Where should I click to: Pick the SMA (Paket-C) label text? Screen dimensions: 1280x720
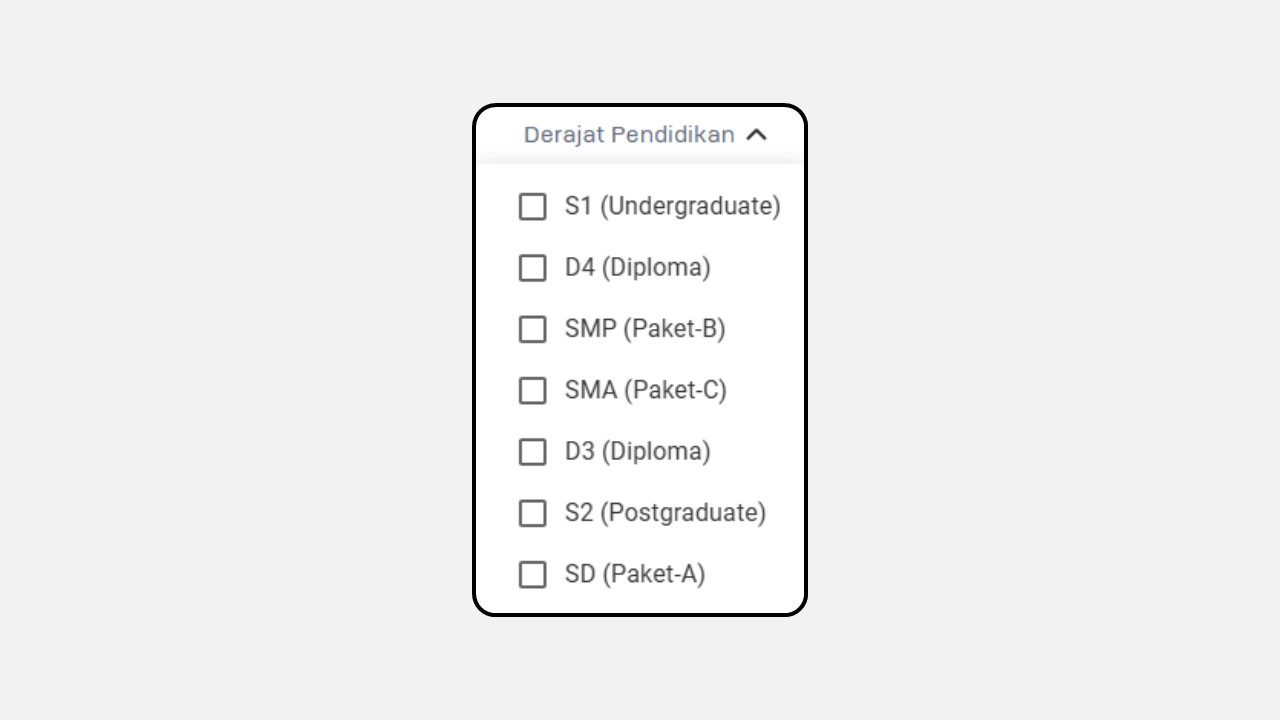[645, 389]
